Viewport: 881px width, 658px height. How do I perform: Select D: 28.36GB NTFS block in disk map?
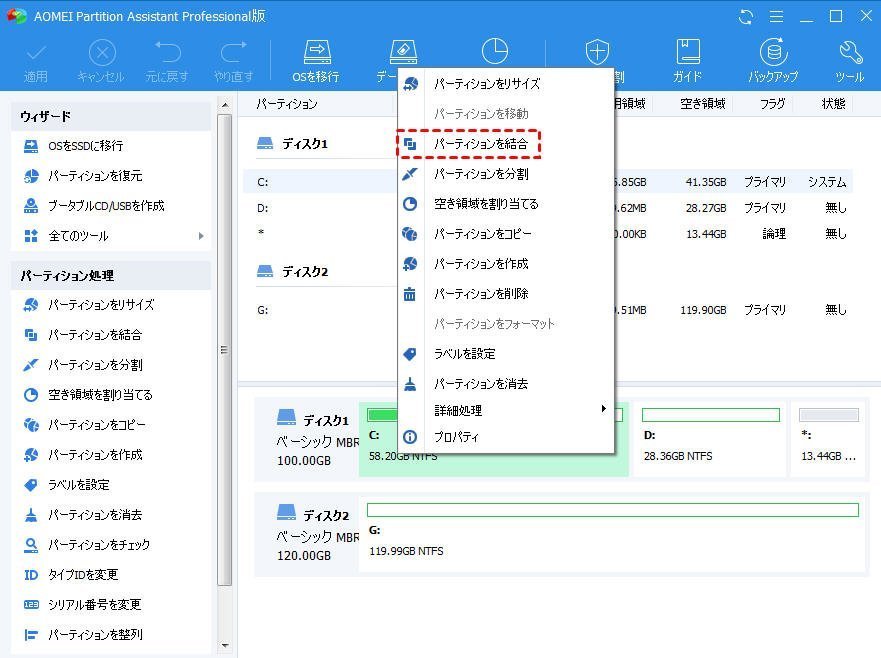[x=709, y=438]
